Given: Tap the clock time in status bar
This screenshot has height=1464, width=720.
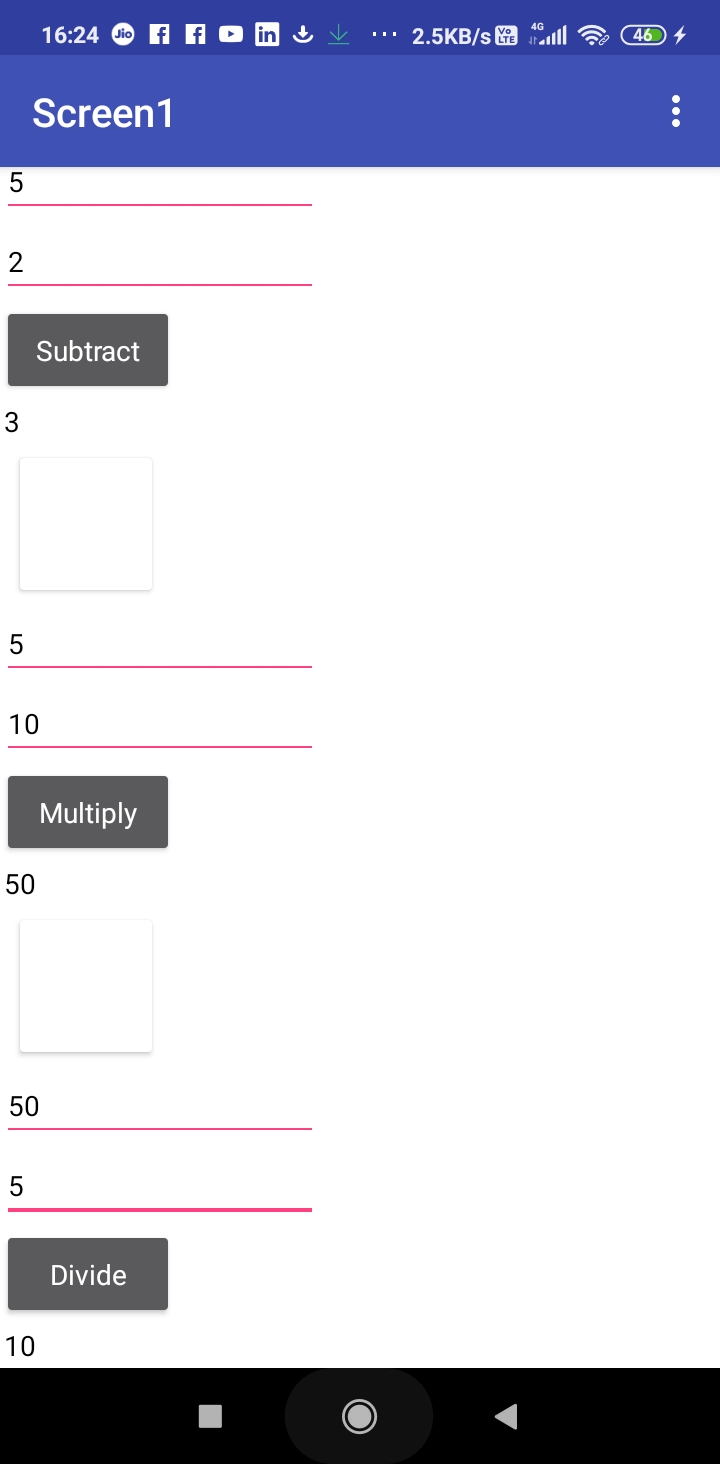Looking at the screenshot, I should (70, 35).
